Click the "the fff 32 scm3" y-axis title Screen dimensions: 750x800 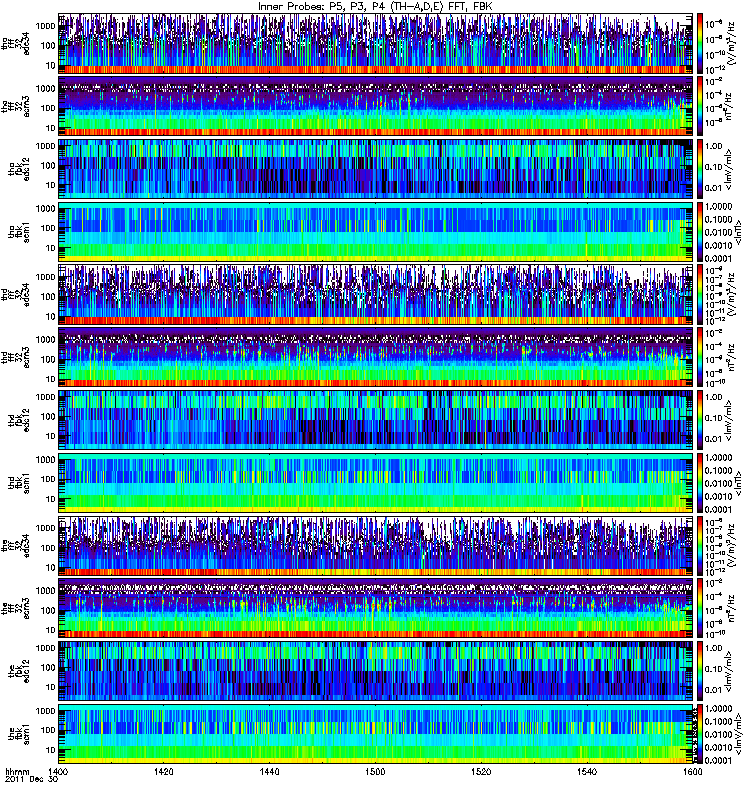pyautogui.click(x=15, y=608)
